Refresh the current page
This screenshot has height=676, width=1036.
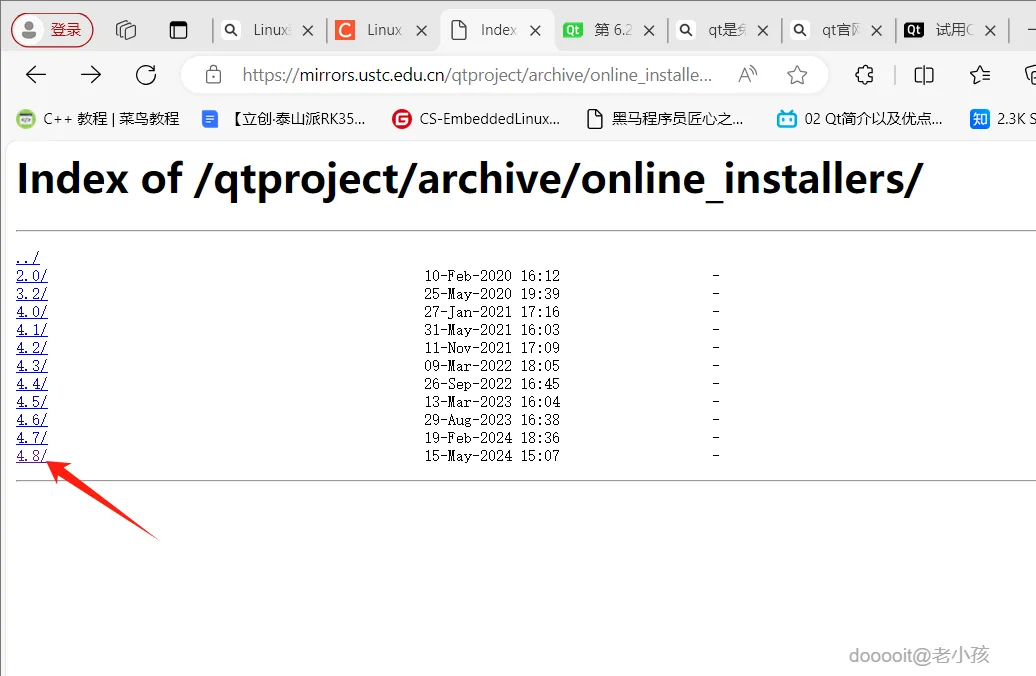pos(146,75)
